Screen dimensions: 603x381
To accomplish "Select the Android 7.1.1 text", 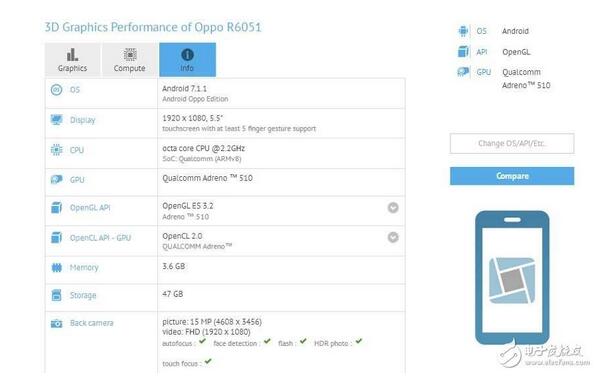I will coord(185,89).
